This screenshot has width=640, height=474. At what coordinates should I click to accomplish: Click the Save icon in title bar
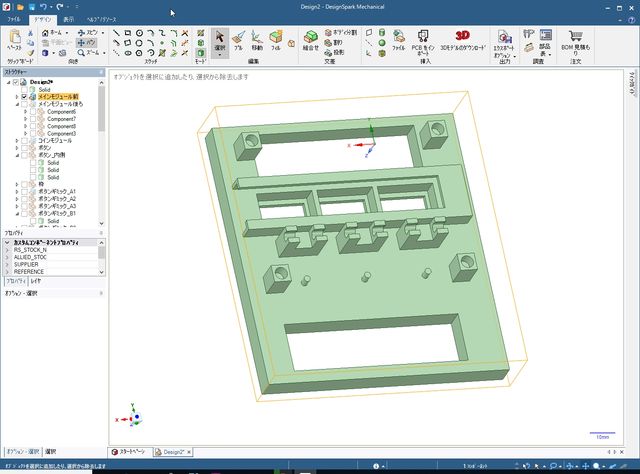tap(32, 7)
